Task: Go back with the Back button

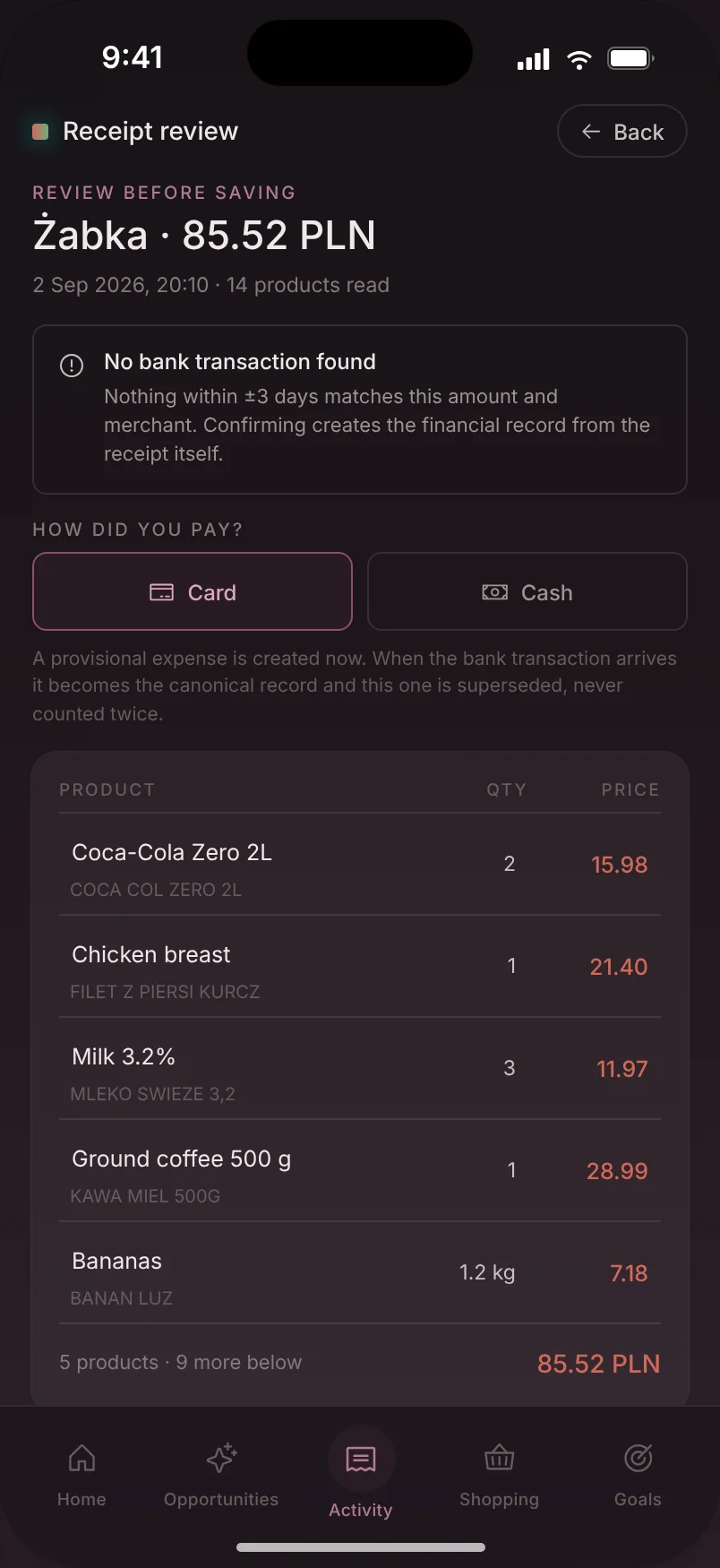Action: tap(622, 132)
